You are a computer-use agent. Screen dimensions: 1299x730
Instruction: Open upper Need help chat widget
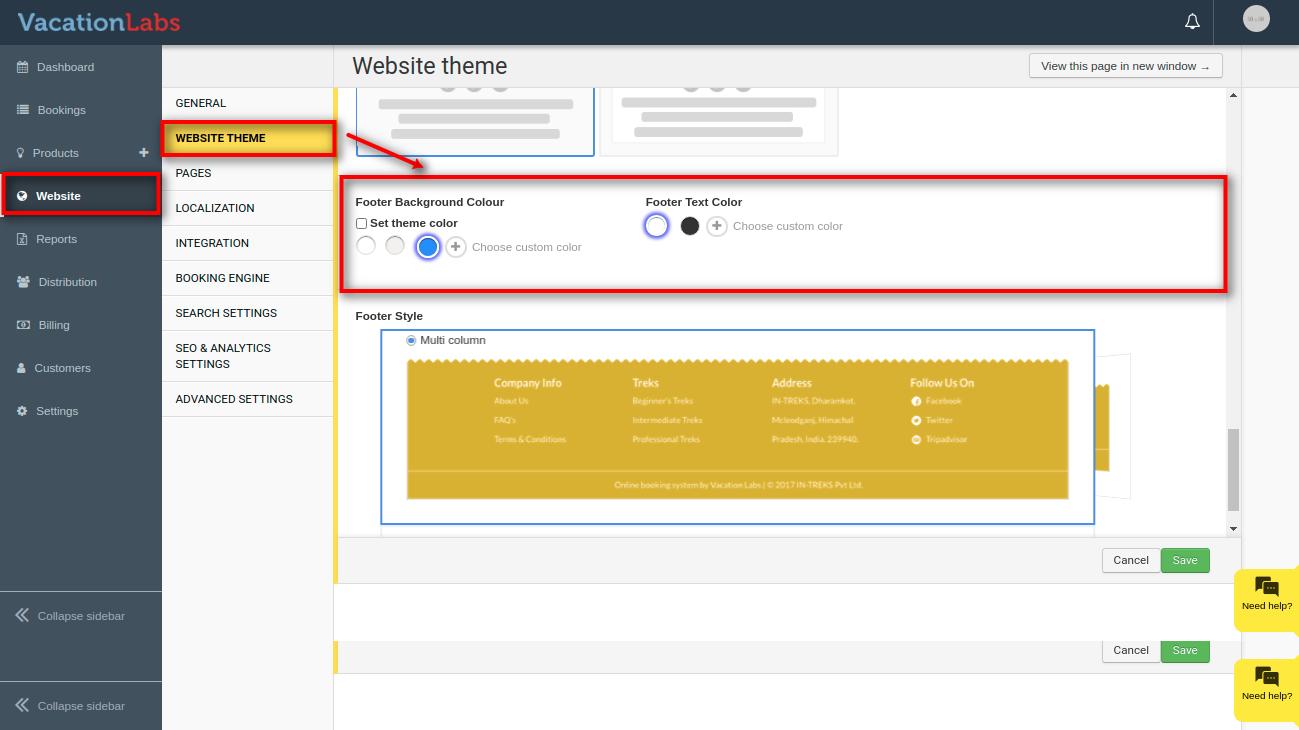[1266, 594]
